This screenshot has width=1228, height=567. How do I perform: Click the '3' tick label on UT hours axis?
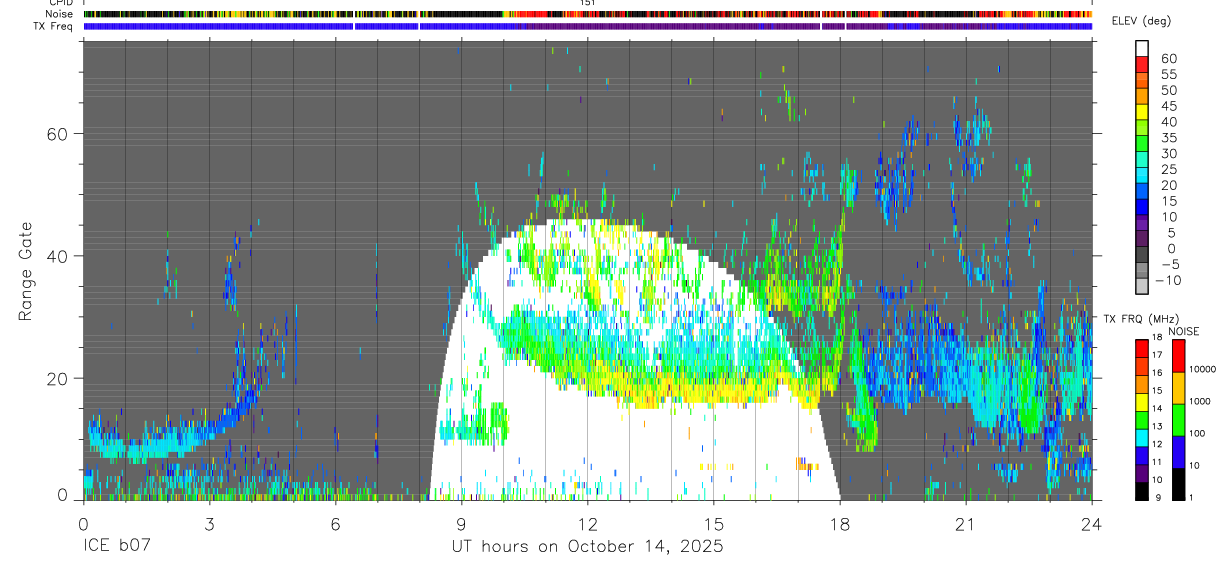[209, 523]
